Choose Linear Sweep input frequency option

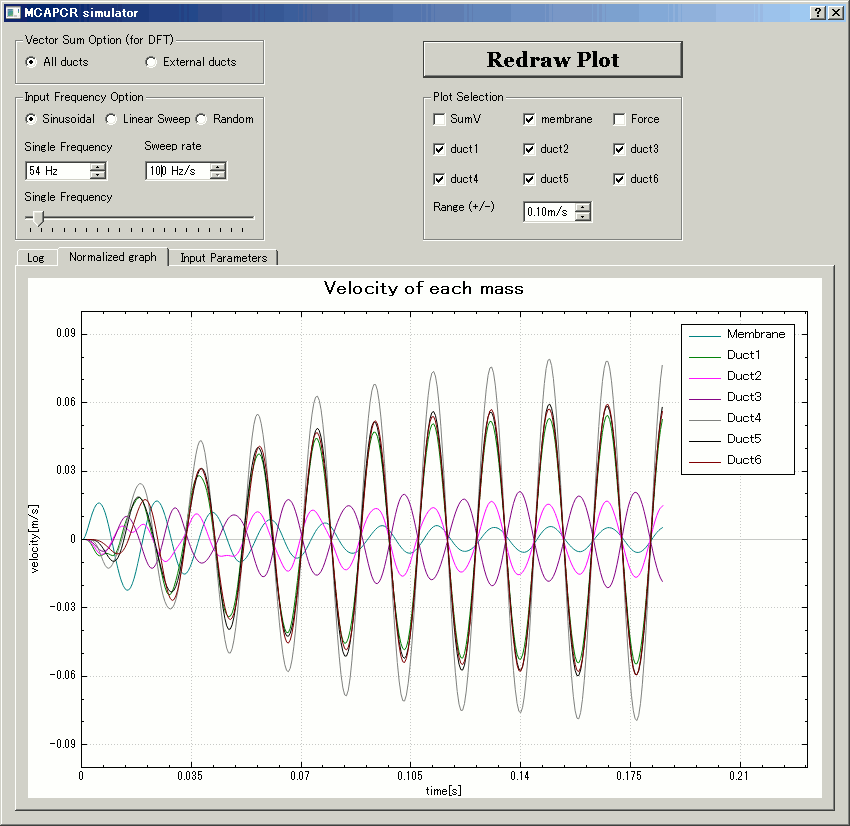112,119
